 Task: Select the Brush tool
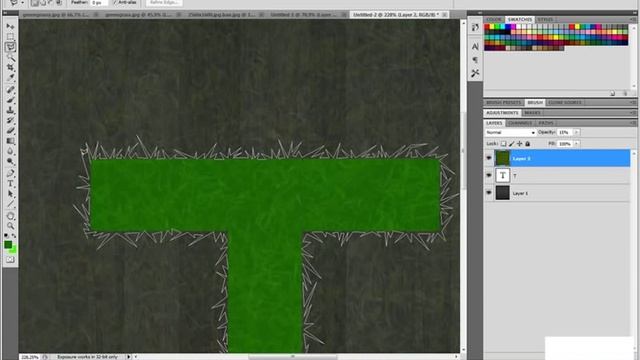10,100
